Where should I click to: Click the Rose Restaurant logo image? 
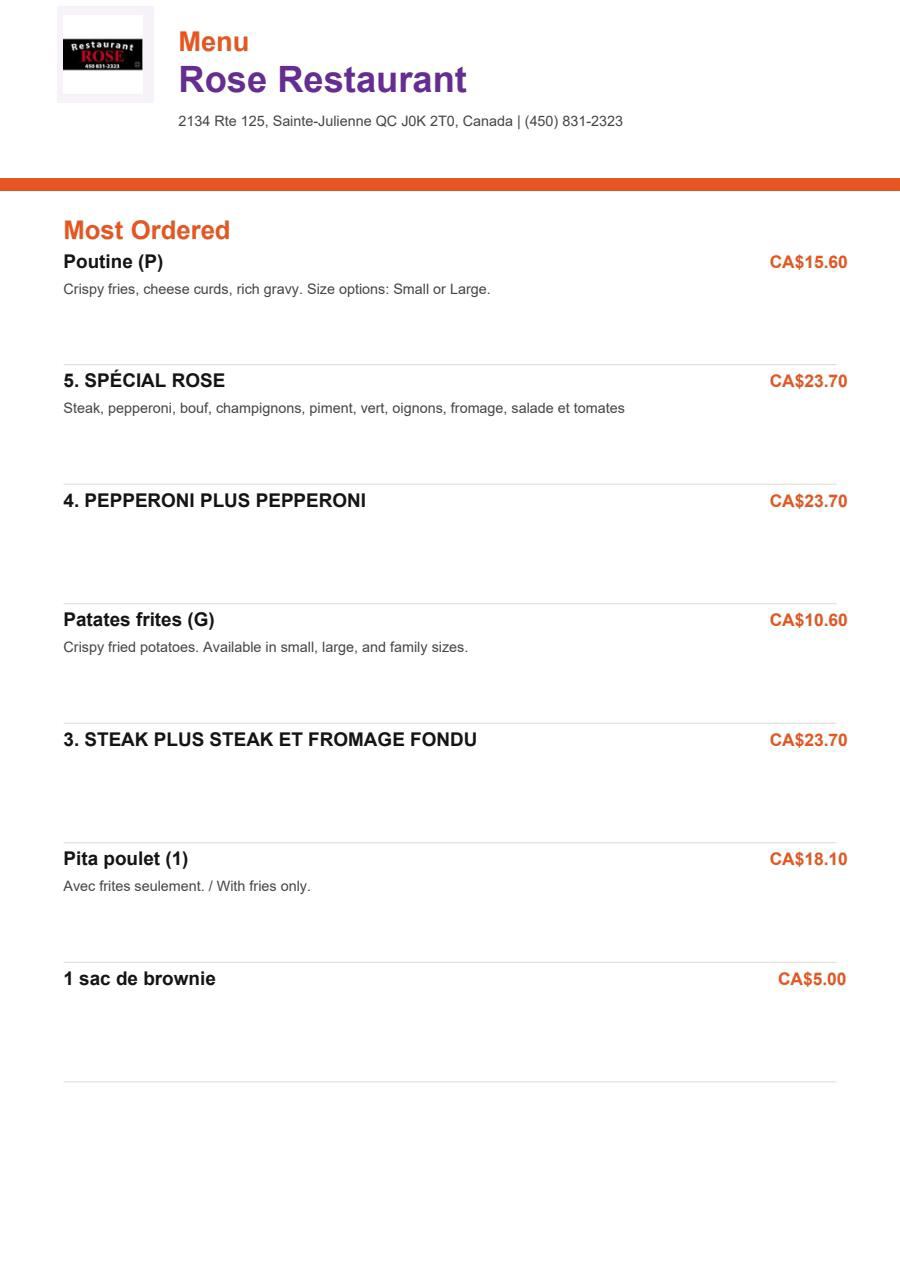click(x=105, y=54)
